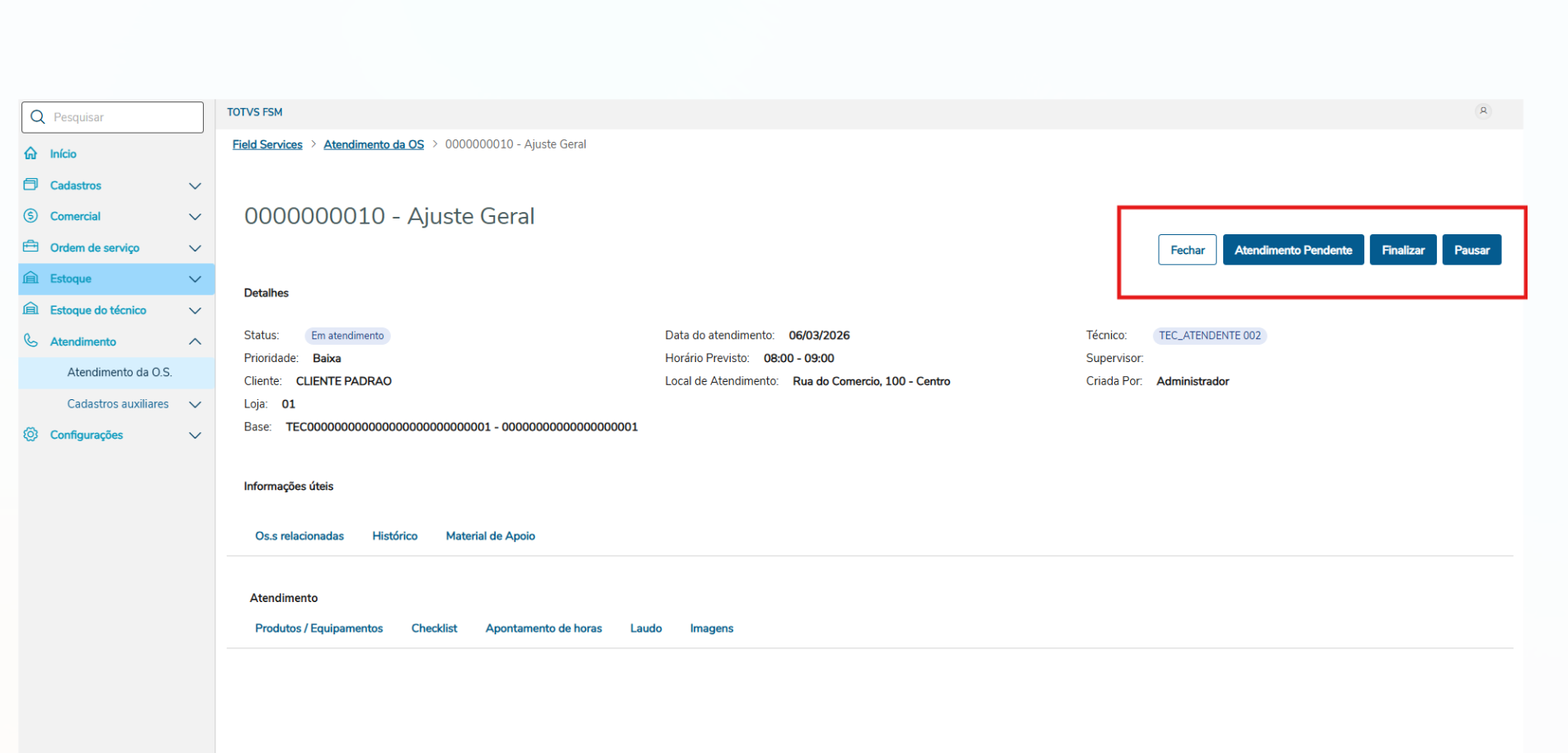The width and height of the screenshot is (1568, 753).
Task: Click the Finalizar button
Action: [x=1403, y=250]
